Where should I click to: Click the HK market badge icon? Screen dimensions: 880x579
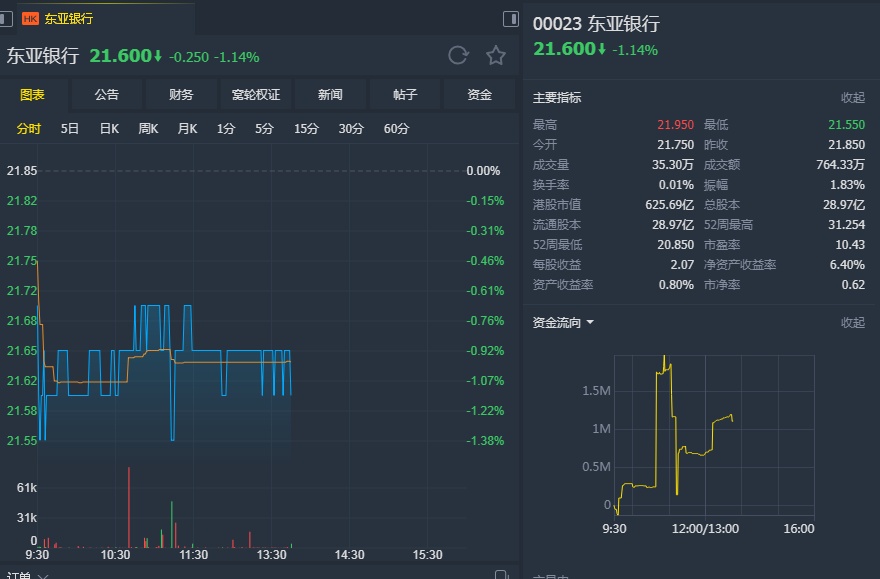coord(30,19)
